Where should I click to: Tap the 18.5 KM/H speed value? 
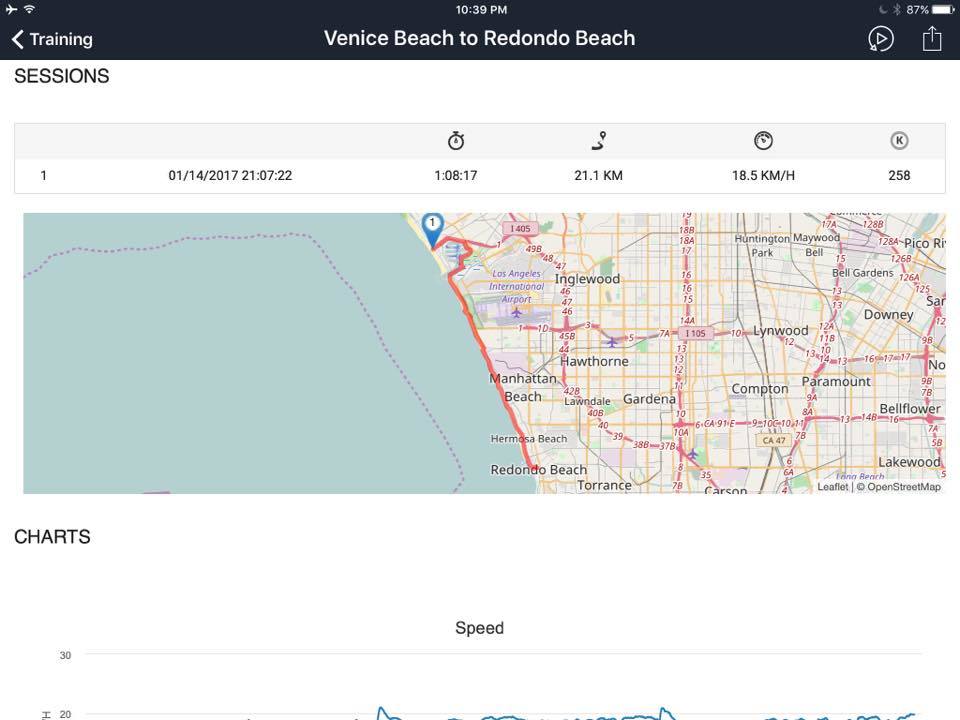pos(763,176)
